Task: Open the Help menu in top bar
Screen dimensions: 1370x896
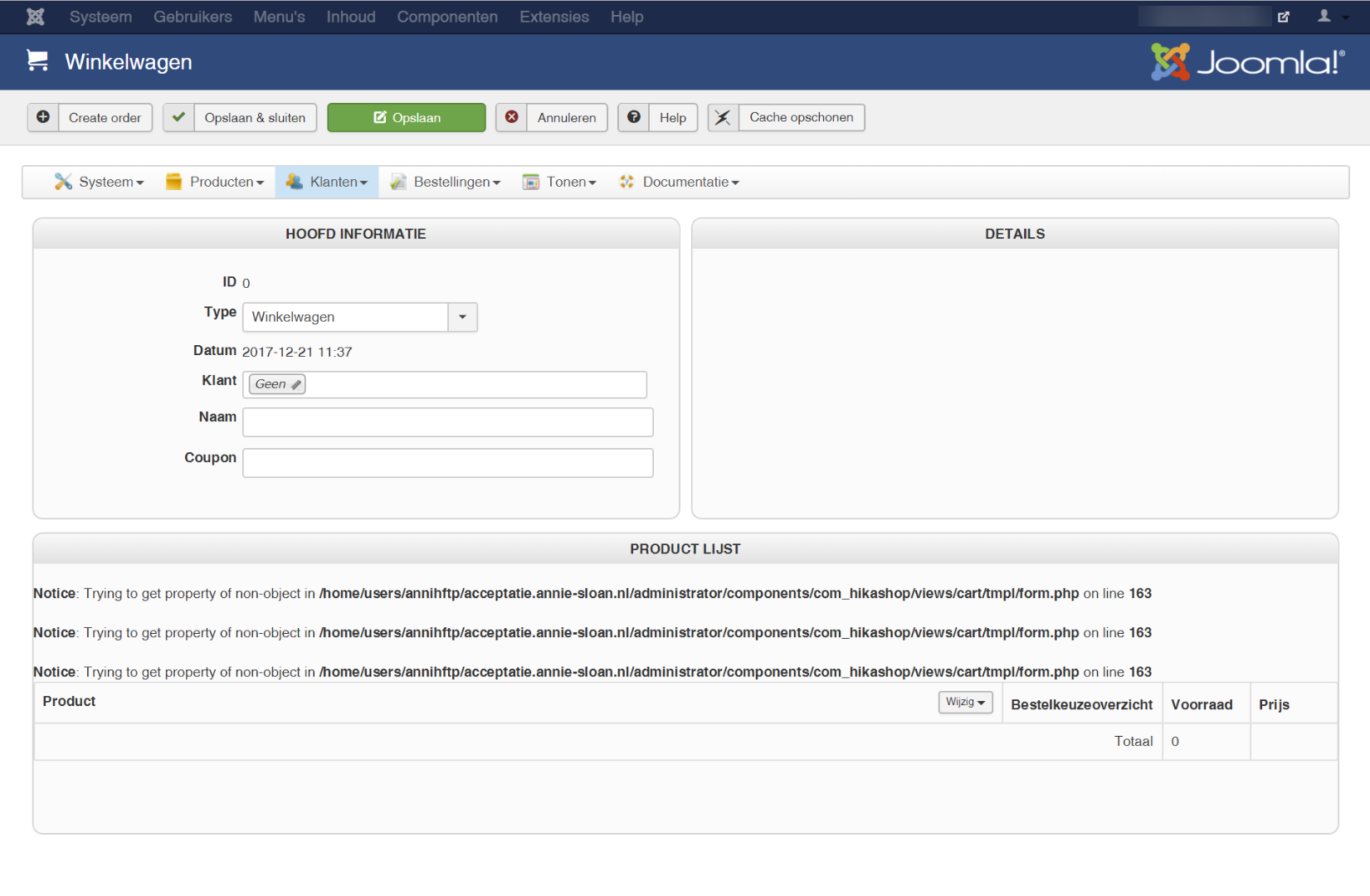Action: tap(626, 17)
